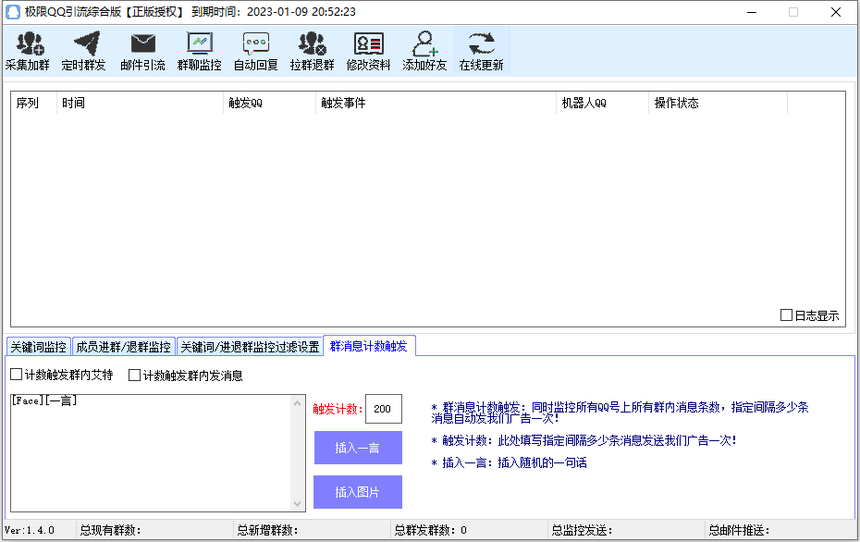Click inside the [Face][一言] message text box
The image size is (860, 542).
(x=151, y=453)
